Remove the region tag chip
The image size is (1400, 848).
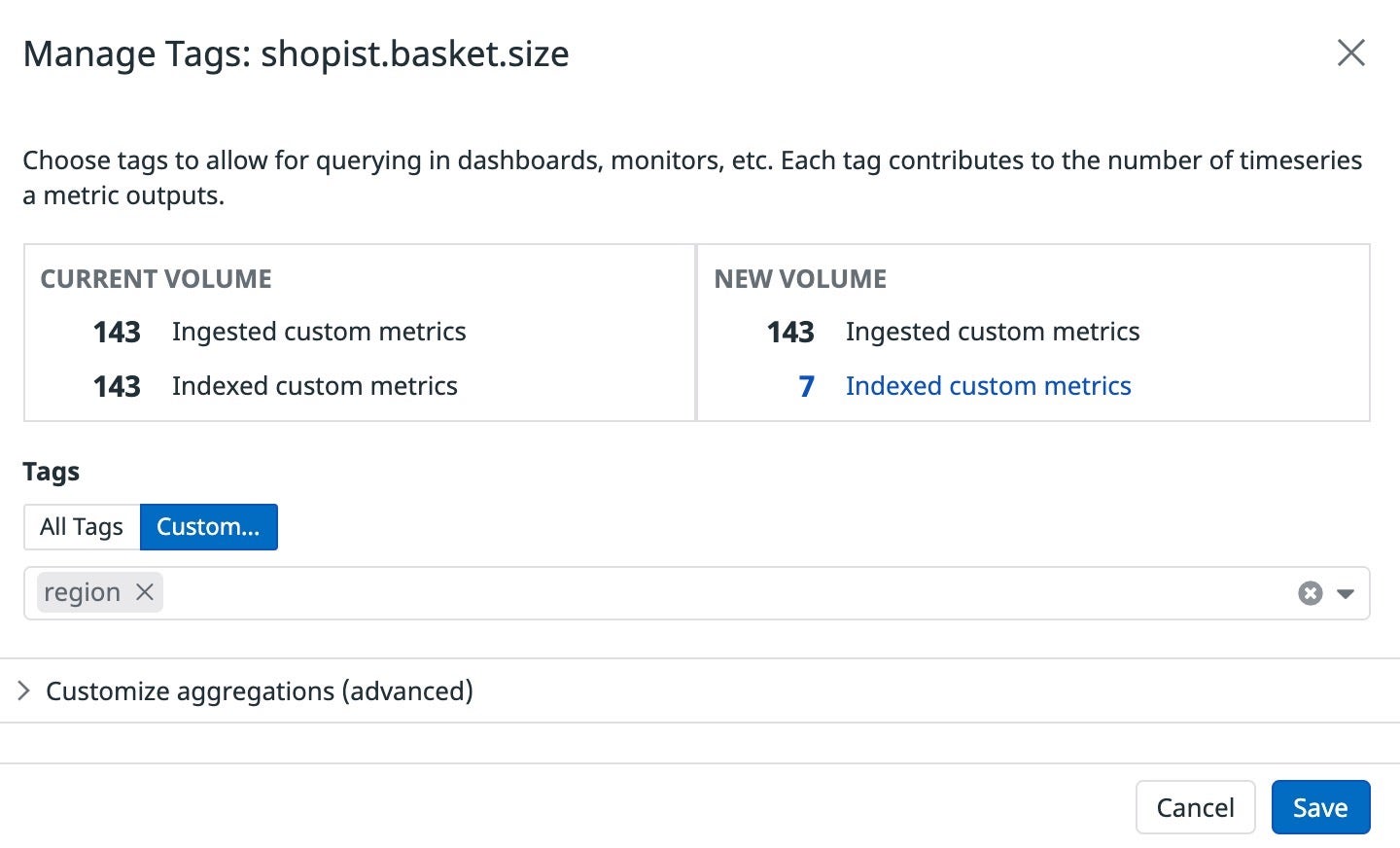(145, 591)
